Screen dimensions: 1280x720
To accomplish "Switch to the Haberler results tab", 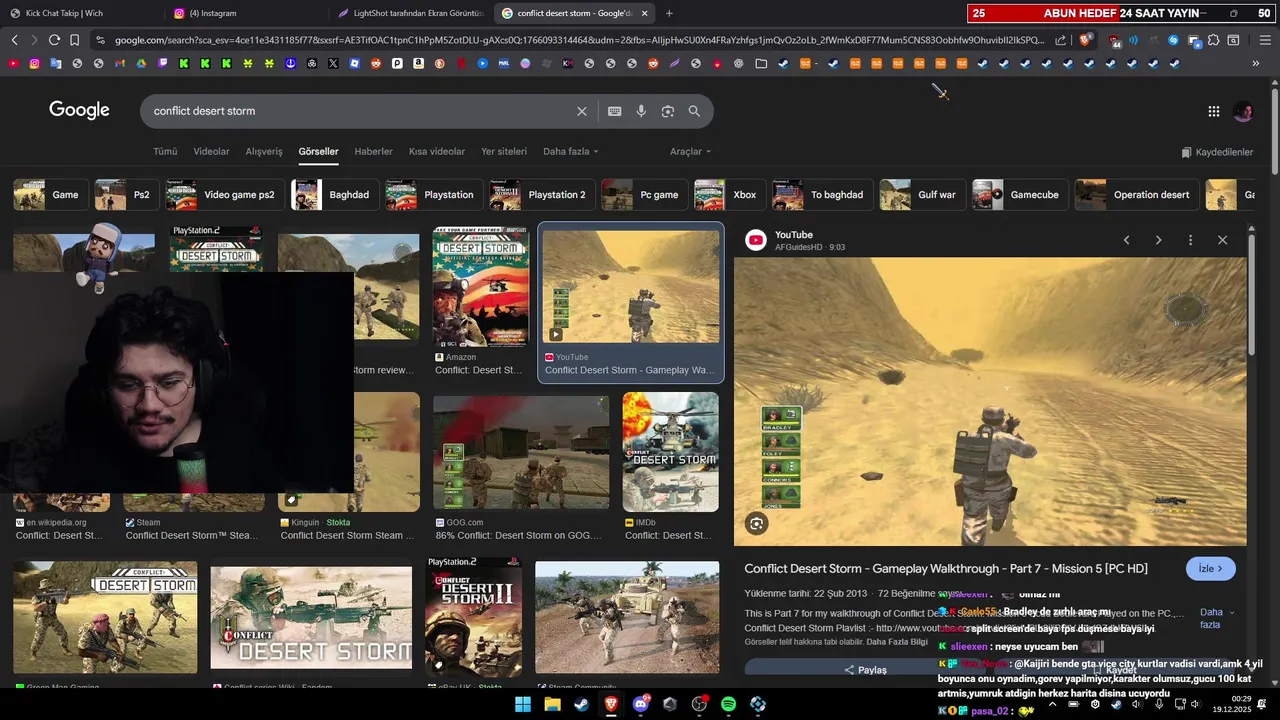I will (373, 152).
